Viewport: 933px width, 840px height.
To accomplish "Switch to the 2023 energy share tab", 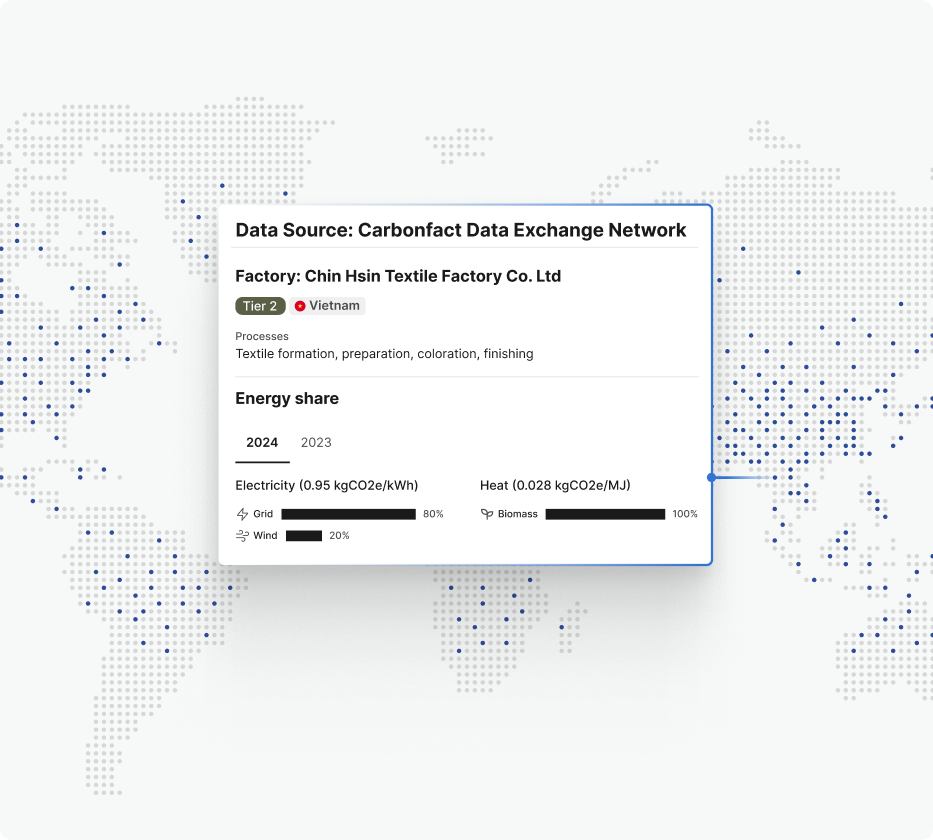I will 316,443.
